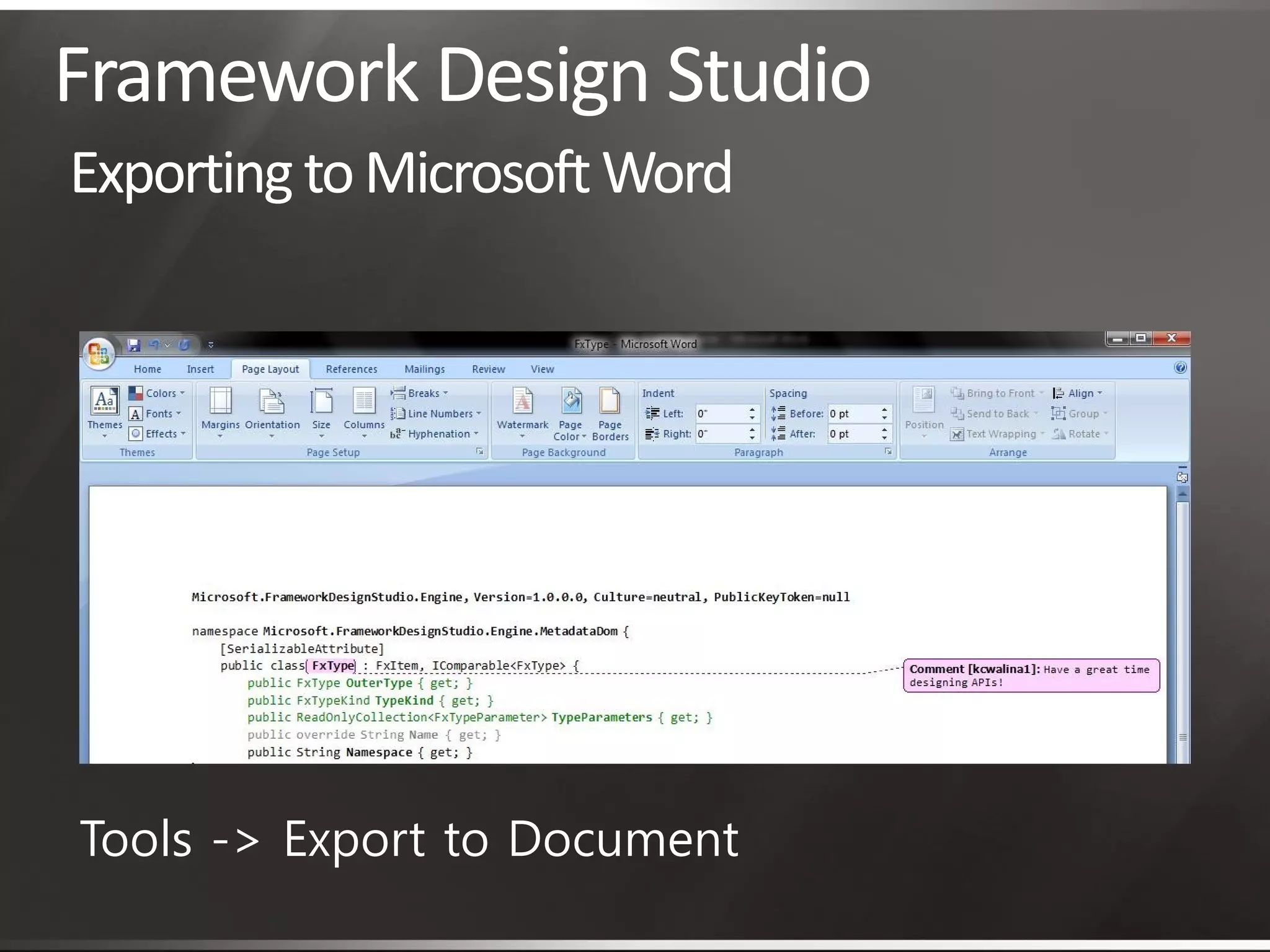Increase the Indent Left value stepper
The image size is (1270, 952).
point(752,409)
